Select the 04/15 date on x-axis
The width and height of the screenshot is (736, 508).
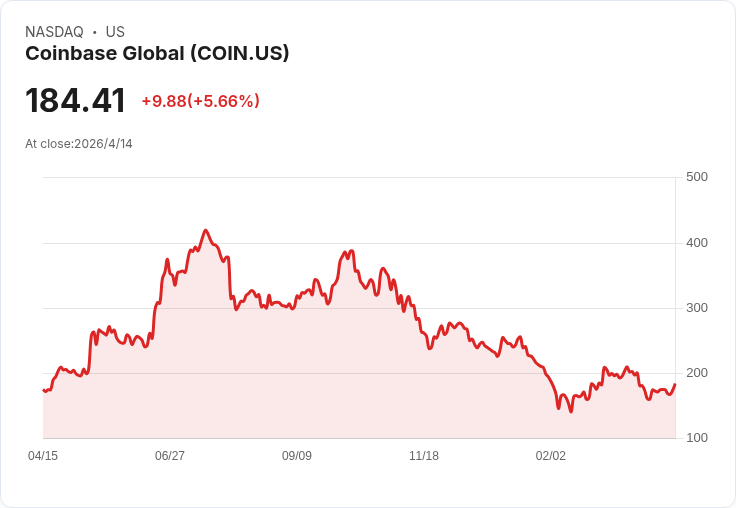point(43,456)
